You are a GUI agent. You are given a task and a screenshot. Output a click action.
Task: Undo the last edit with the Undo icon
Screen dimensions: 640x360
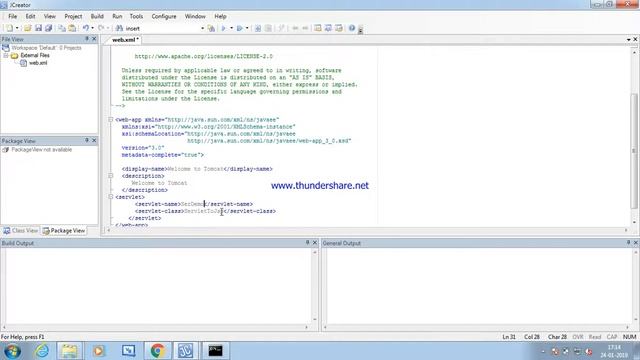click(86, 28)
